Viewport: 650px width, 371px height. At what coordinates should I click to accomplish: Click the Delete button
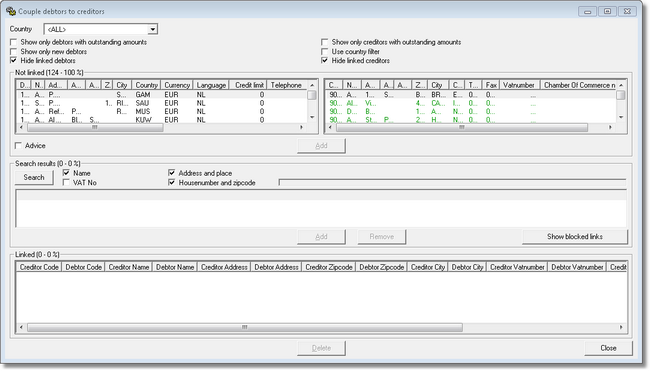coord(321,348)
